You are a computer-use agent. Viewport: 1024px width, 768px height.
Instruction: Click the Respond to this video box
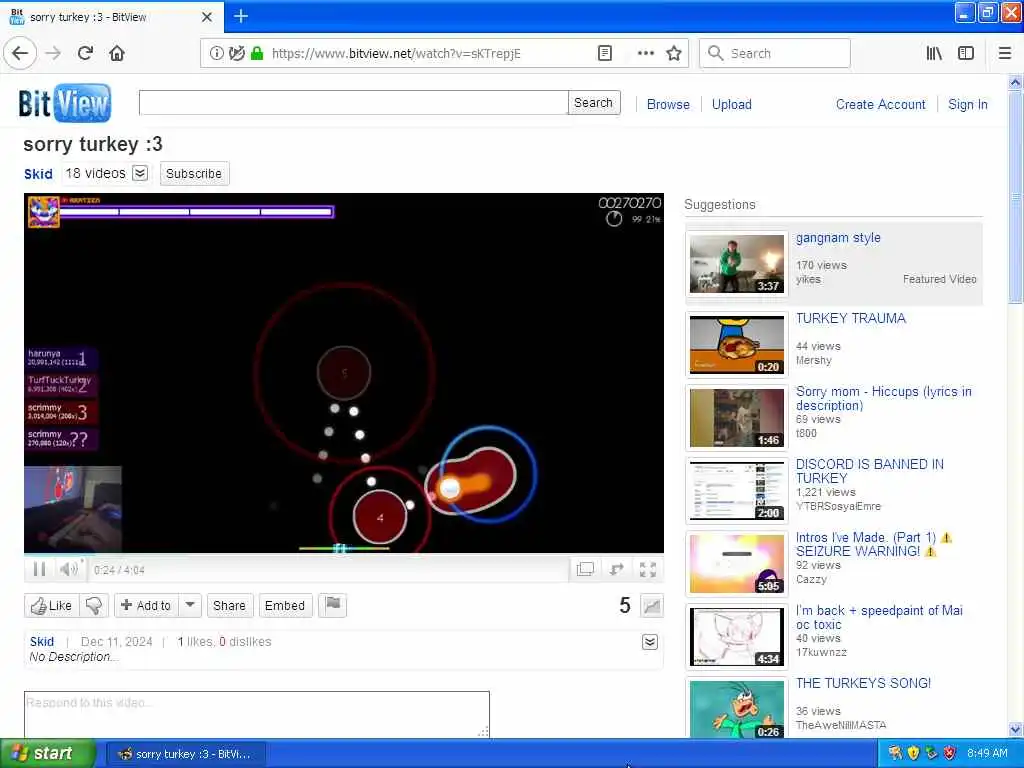pyautogui.click(x=257, y=714)
